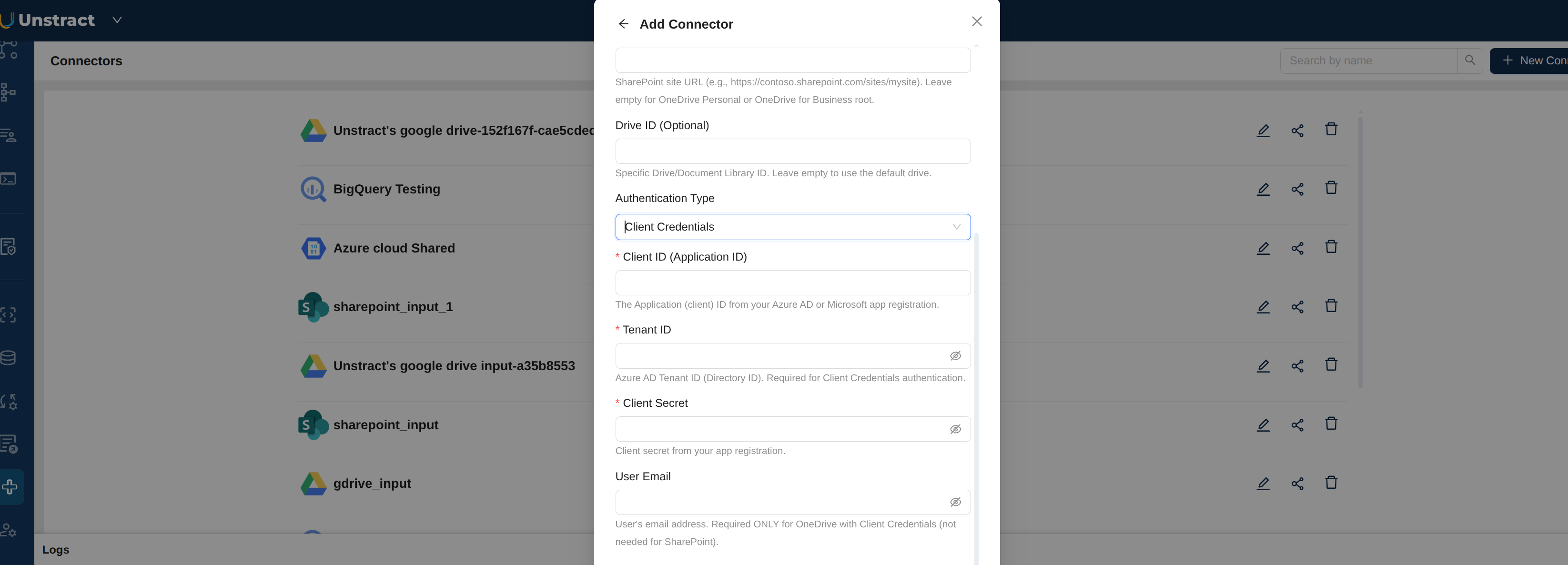Image resolution: width=1568 pixels, height=565 pixels.
Task: Show the Client Secret value
Action: point(956,429)
